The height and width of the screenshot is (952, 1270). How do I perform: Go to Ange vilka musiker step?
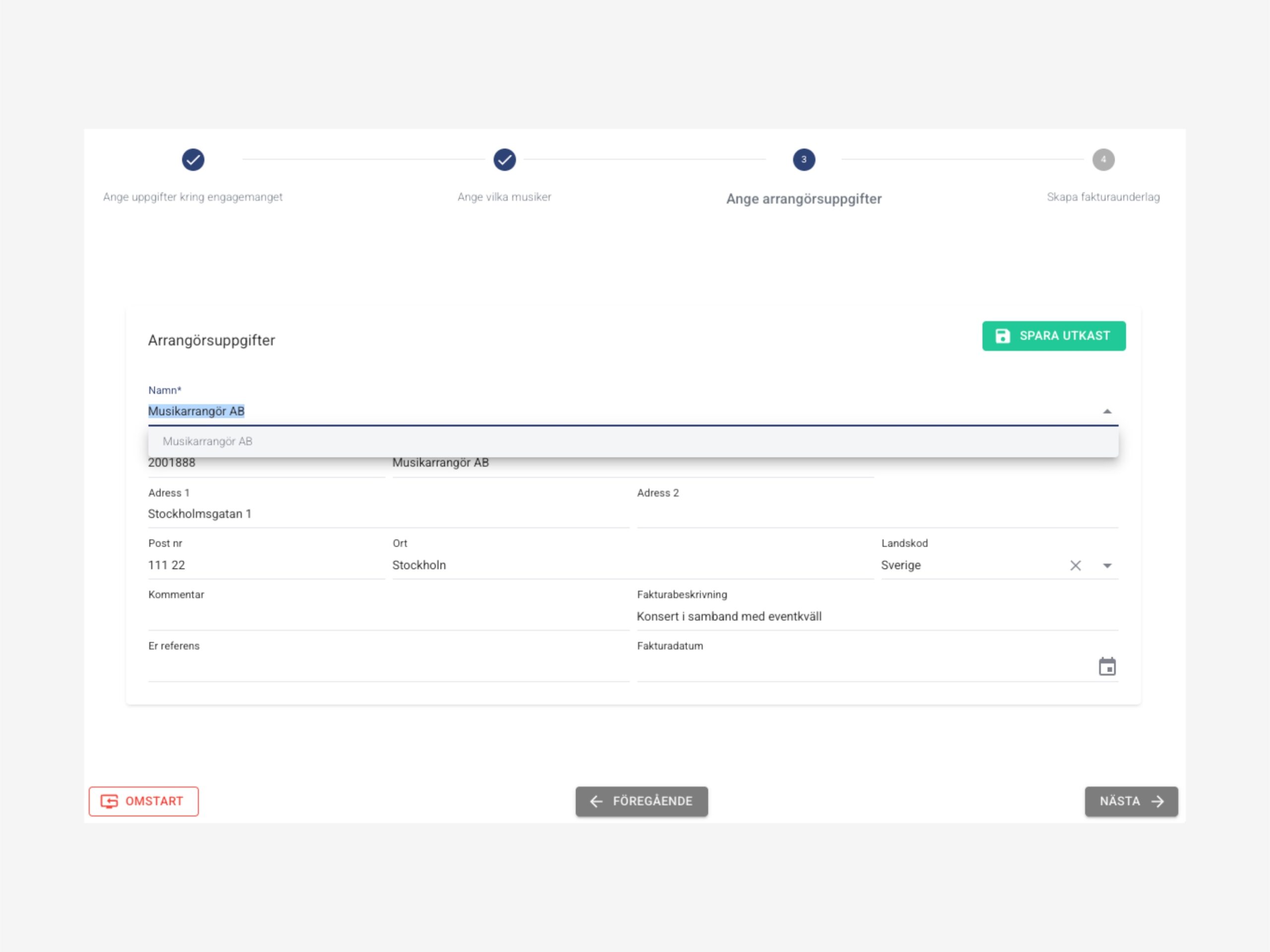[x=504, y=197]
